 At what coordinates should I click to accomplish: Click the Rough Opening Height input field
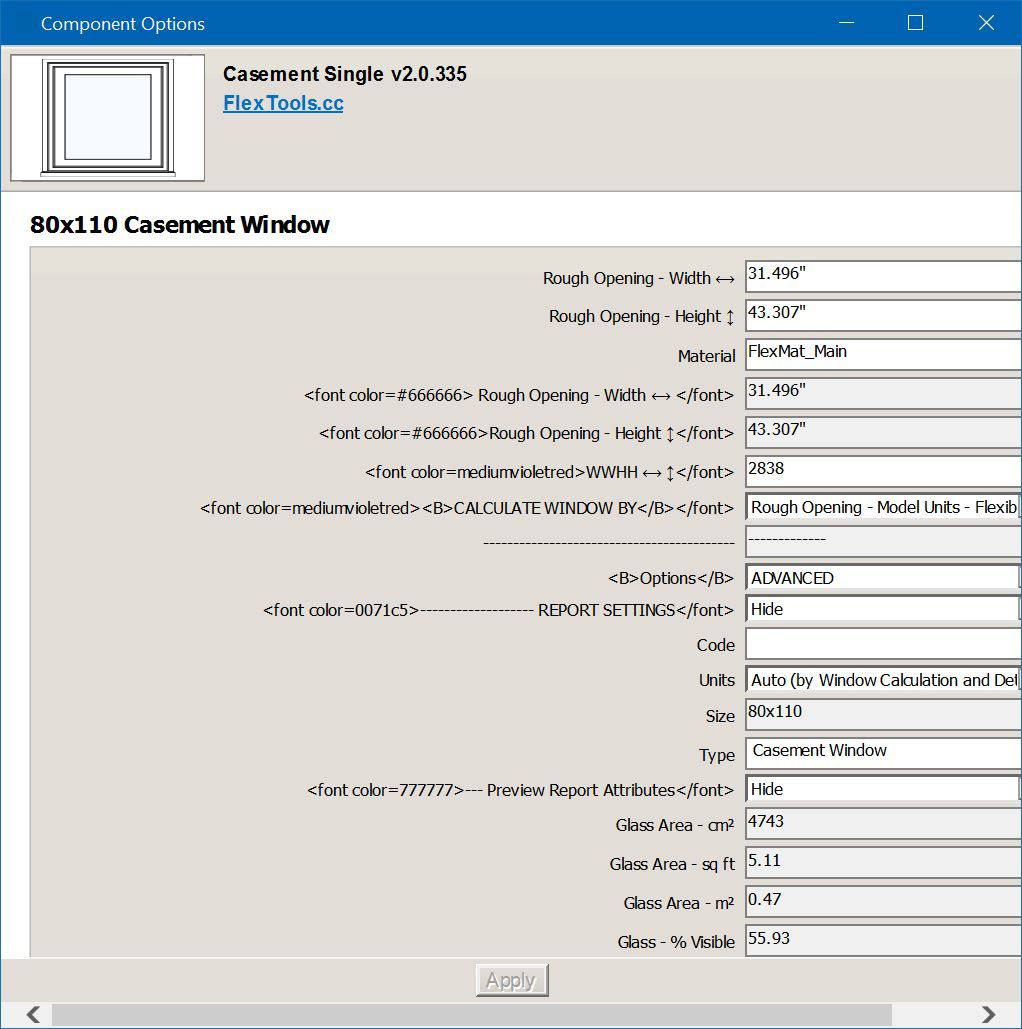coord(882,315)
